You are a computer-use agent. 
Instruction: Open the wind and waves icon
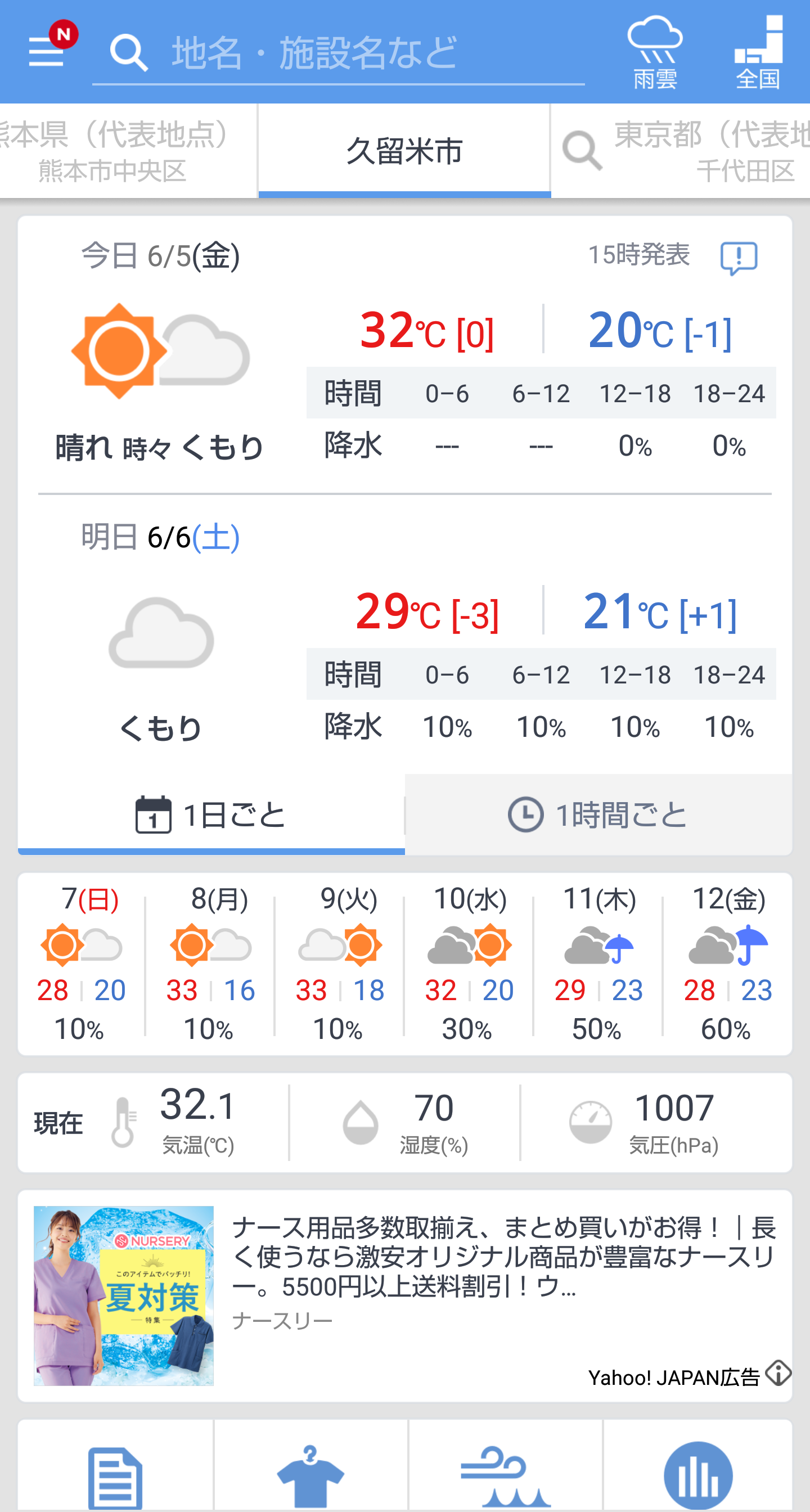tap(505, 1476)
